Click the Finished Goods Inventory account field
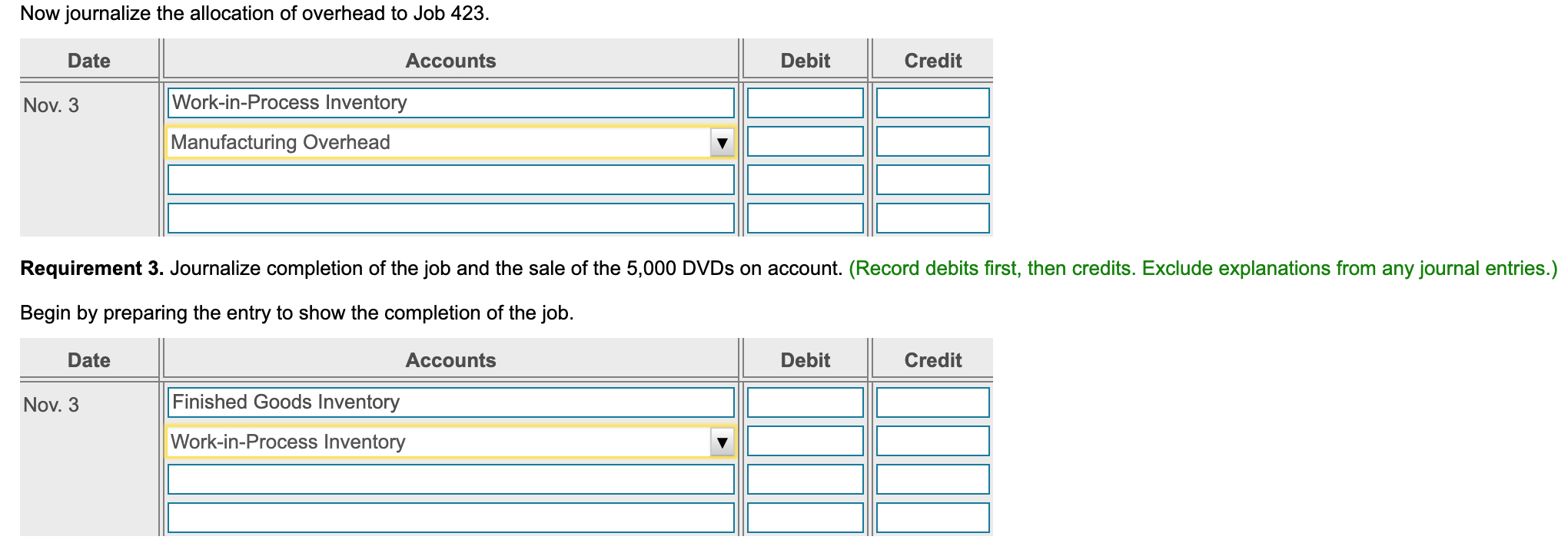Image resolution: width=1568 pixels, height=553 pixels. click(451, 402)
